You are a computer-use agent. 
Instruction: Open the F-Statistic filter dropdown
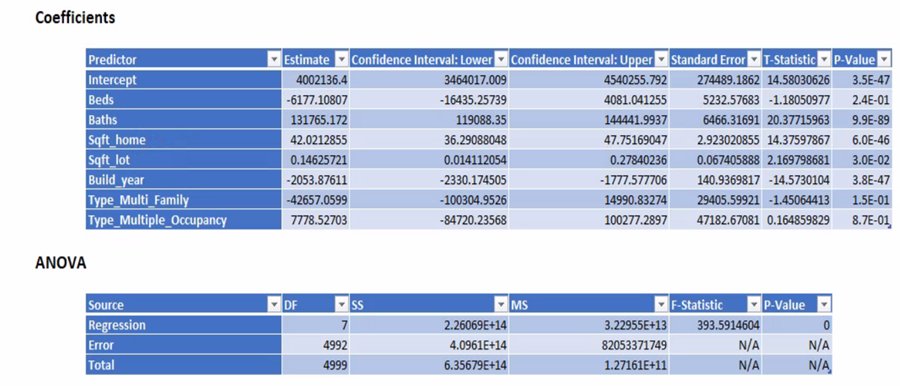coord(754,306)
